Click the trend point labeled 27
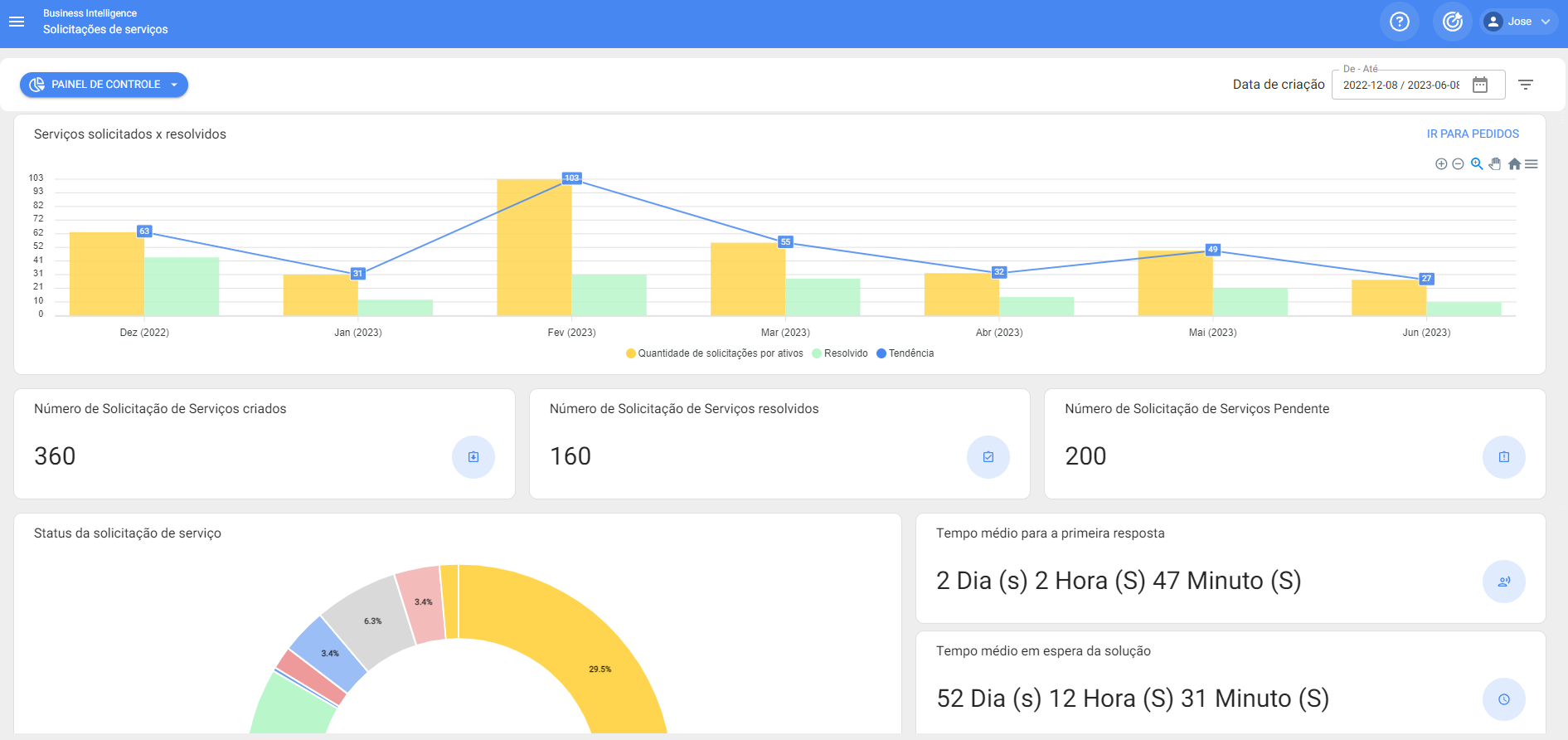This screenshot has height=740, width=1568. (1426, 279)
